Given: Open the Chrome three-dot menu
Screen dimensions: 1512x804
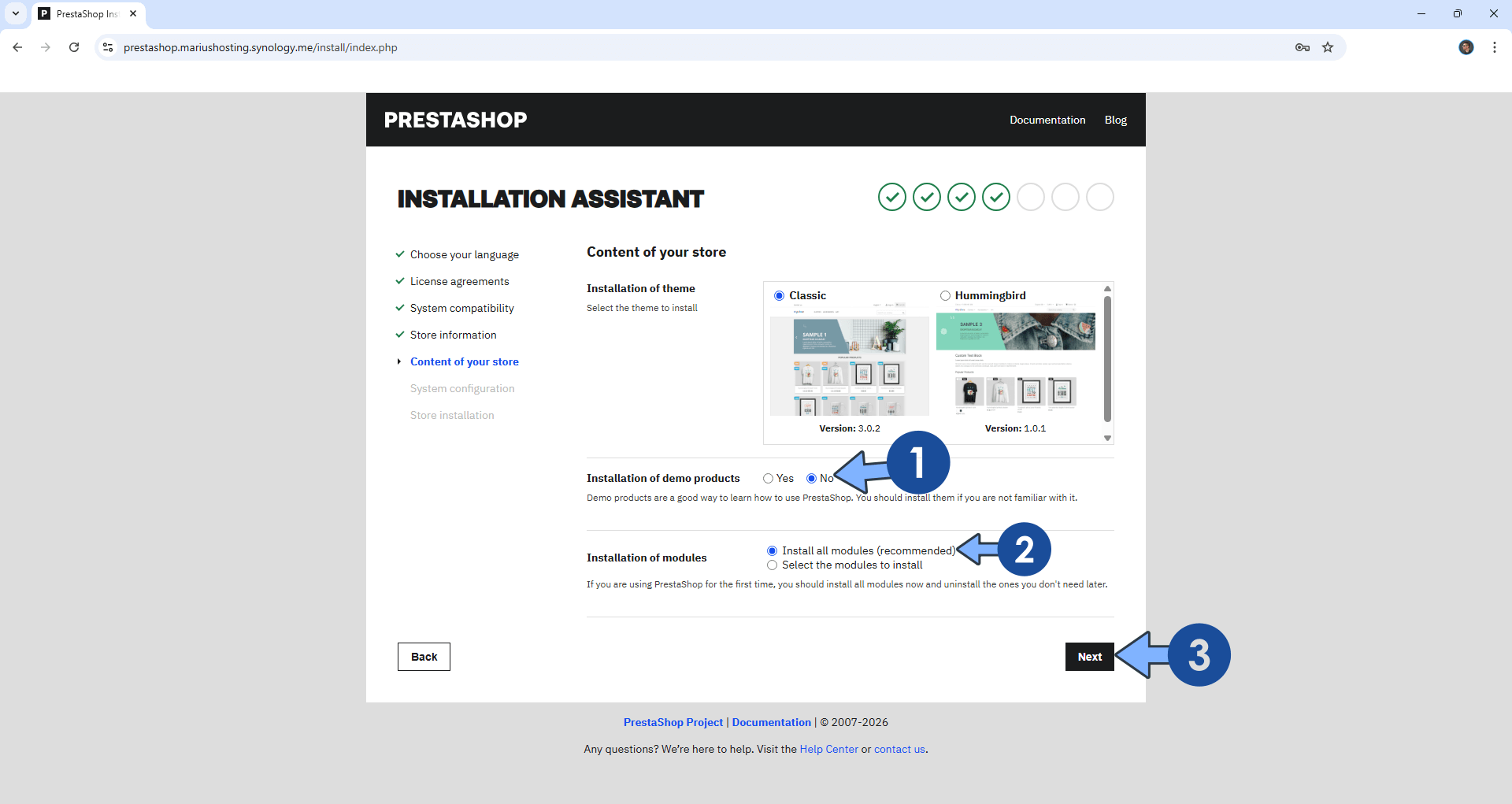Looking at the screenshot, I should tap(1495, 47).
